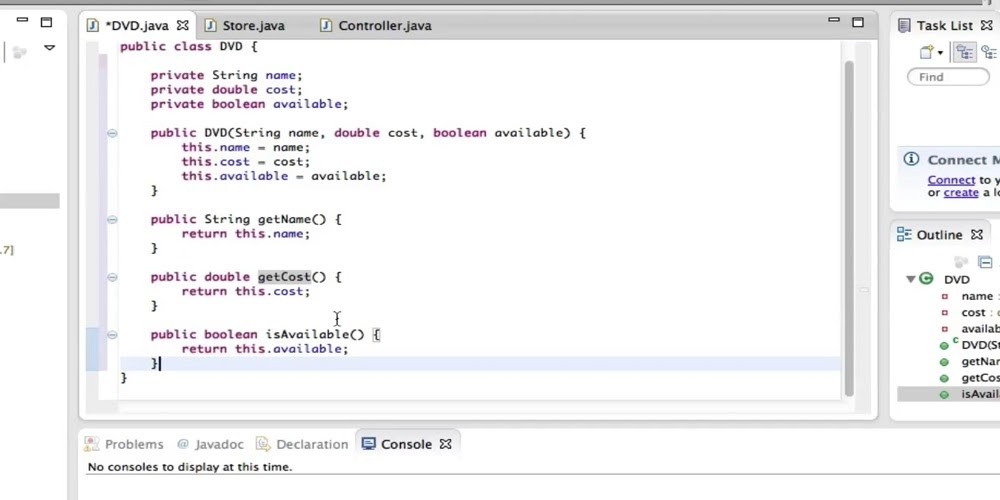Close the DVD.java editor tab
Screen dimensions: 1000x500
(182, 25)
